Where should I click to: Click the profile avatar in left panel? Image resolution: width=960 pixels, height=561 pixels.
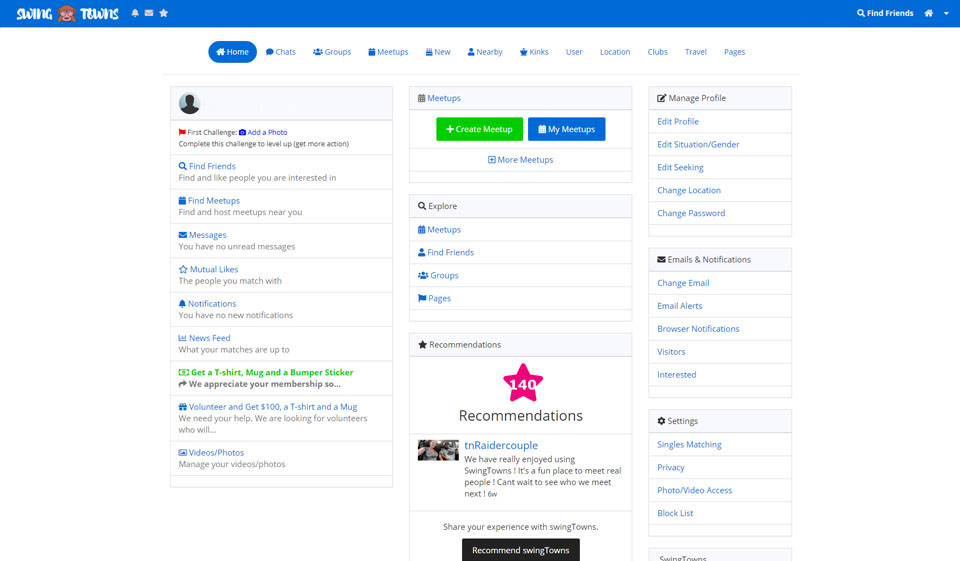(189, 103)
